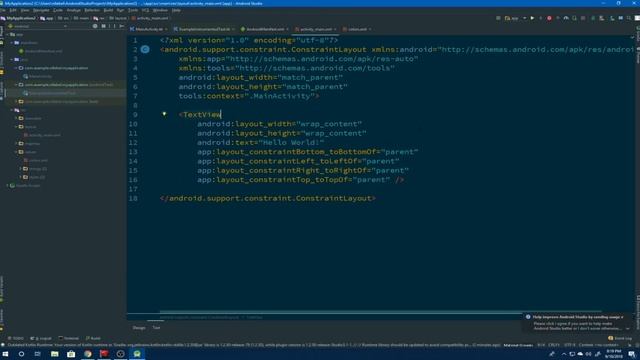
Task: Click the Help improve Android Studio notification
Action: (578, 322)
